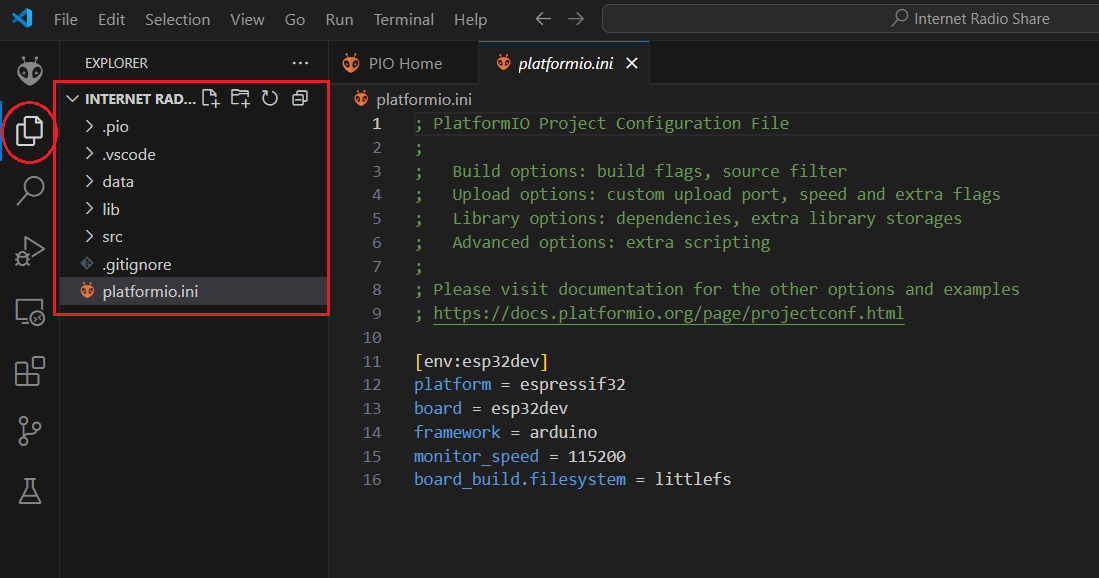Open the Explorer view in activity bar
Screen dimensions: 1099x578
(29, 130)
